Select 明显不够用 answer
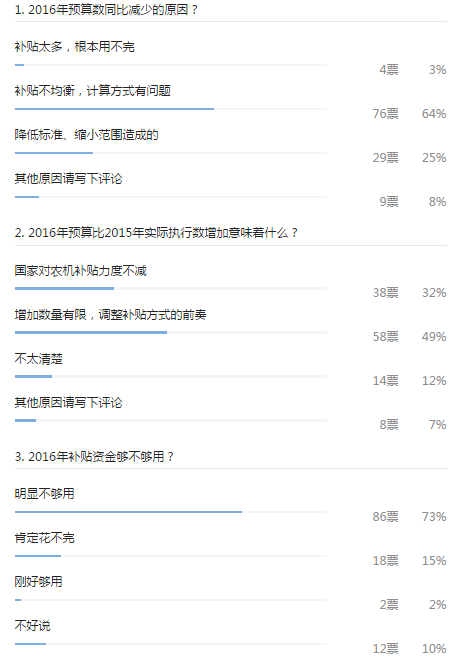Viewport: 470px width, 660px height. (x=44, y=493)
